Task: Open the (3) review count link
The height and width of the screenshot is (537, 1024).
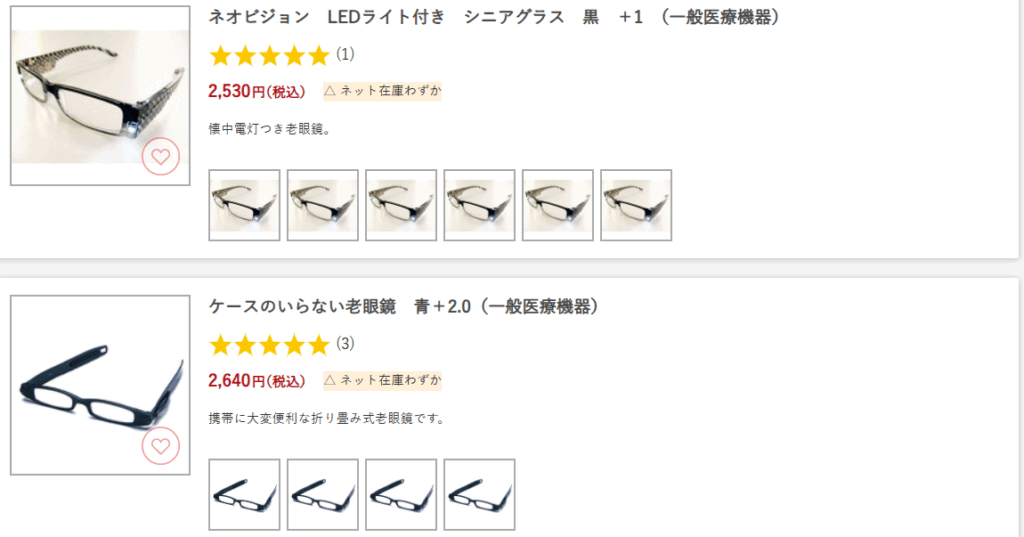Action: (x=345, y=344)
